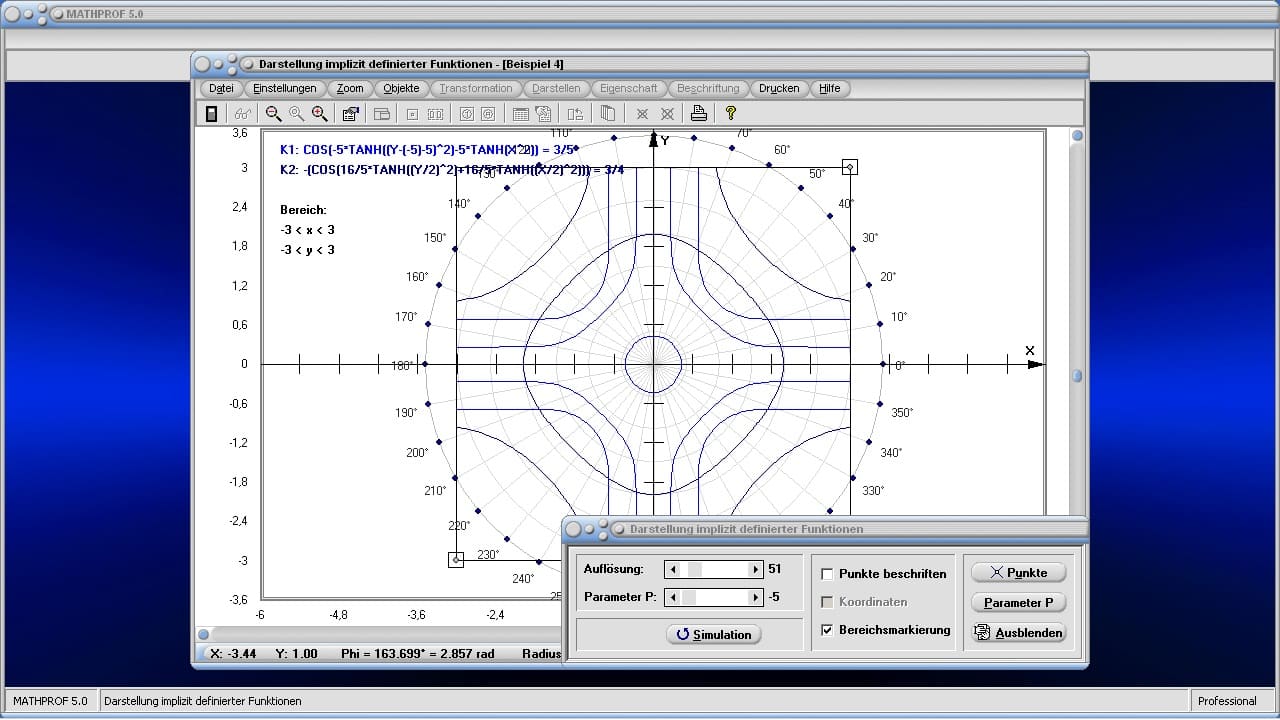Open the Objekte menu
The image size is (1280, 720).
pos(401,88)
